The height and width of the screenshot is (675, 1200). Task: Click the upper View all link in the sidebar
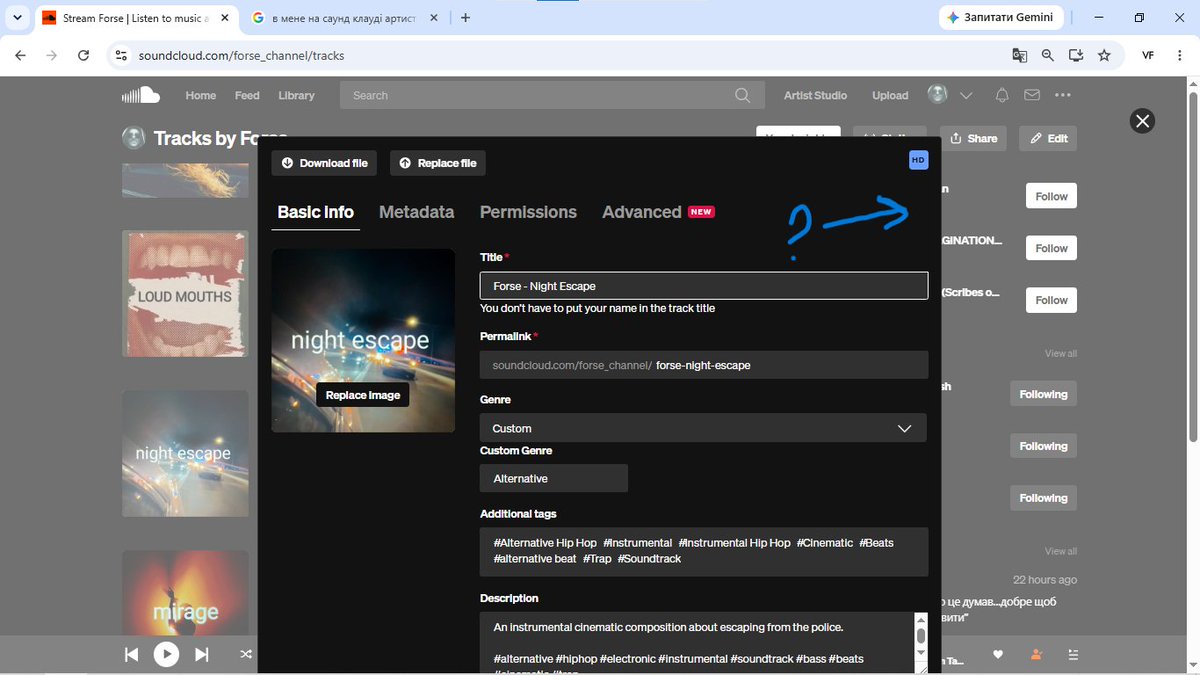1061,353
